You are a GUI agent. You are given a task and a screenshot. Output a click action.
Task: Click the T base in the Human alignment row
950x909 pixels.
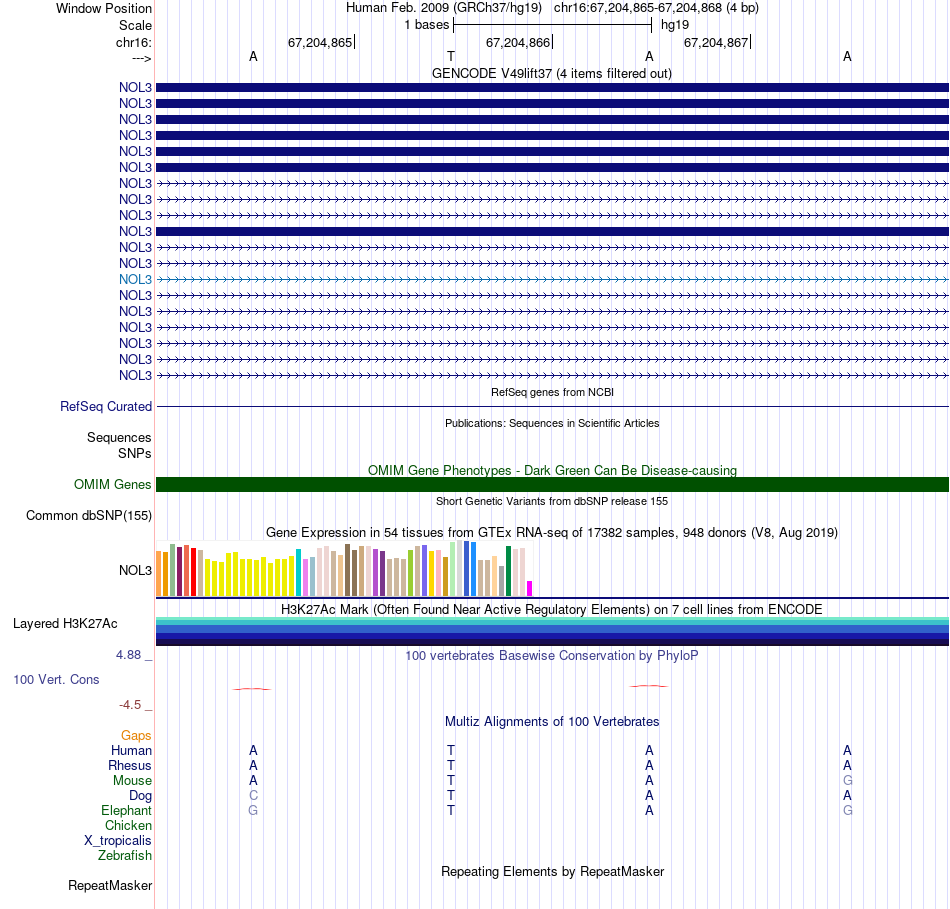pos(451,751)
